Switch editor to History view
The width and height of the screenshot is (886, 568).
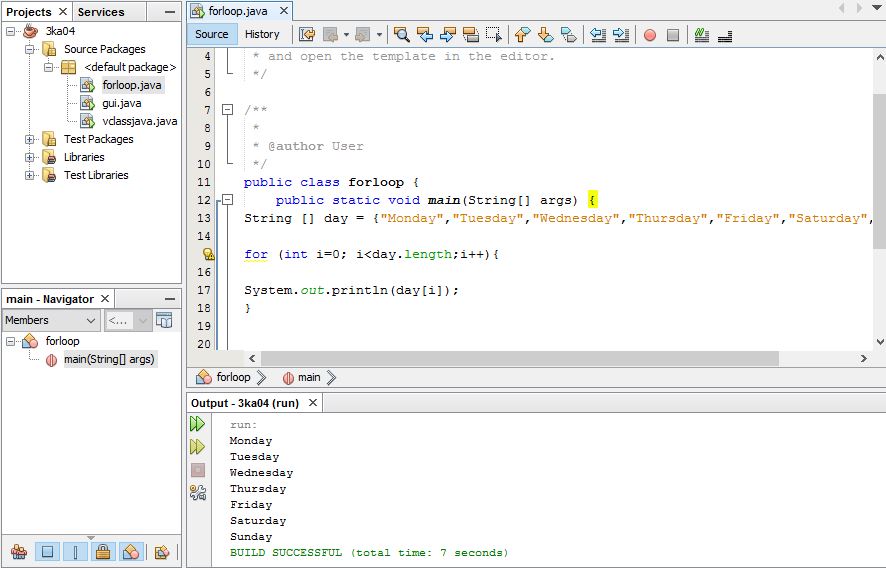(262, 34)
